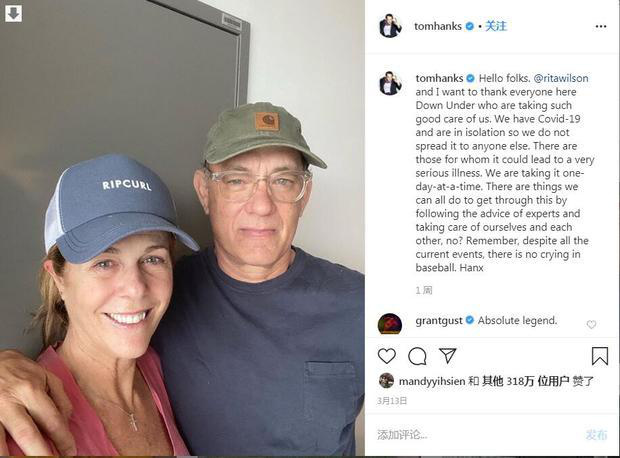The height and width of the screenshot is (458, 620).
Task: Download the image using the top-left arrow icon
Action: pos(13,13)
